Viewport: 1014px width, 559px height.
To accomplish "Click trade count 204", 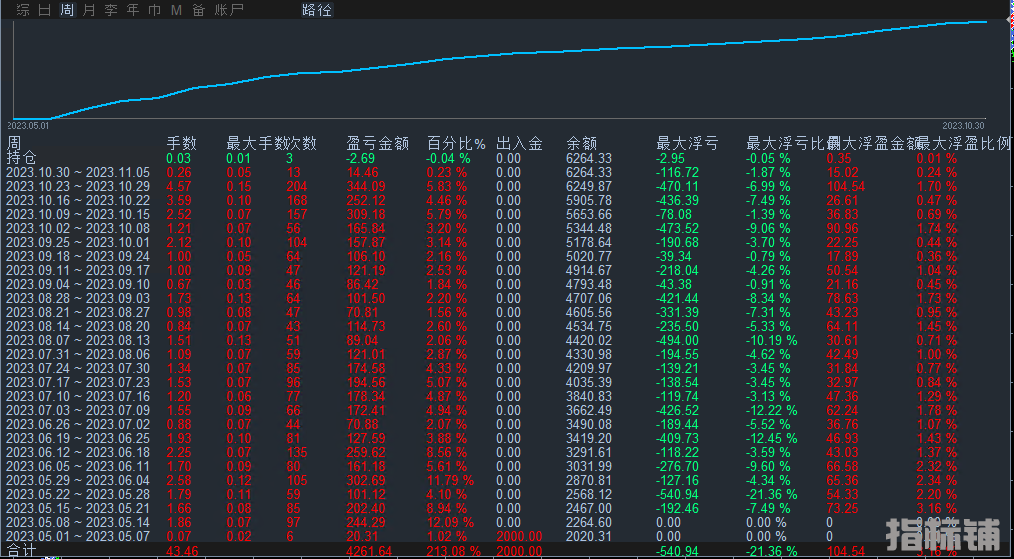I will click(x=297, y=186).
